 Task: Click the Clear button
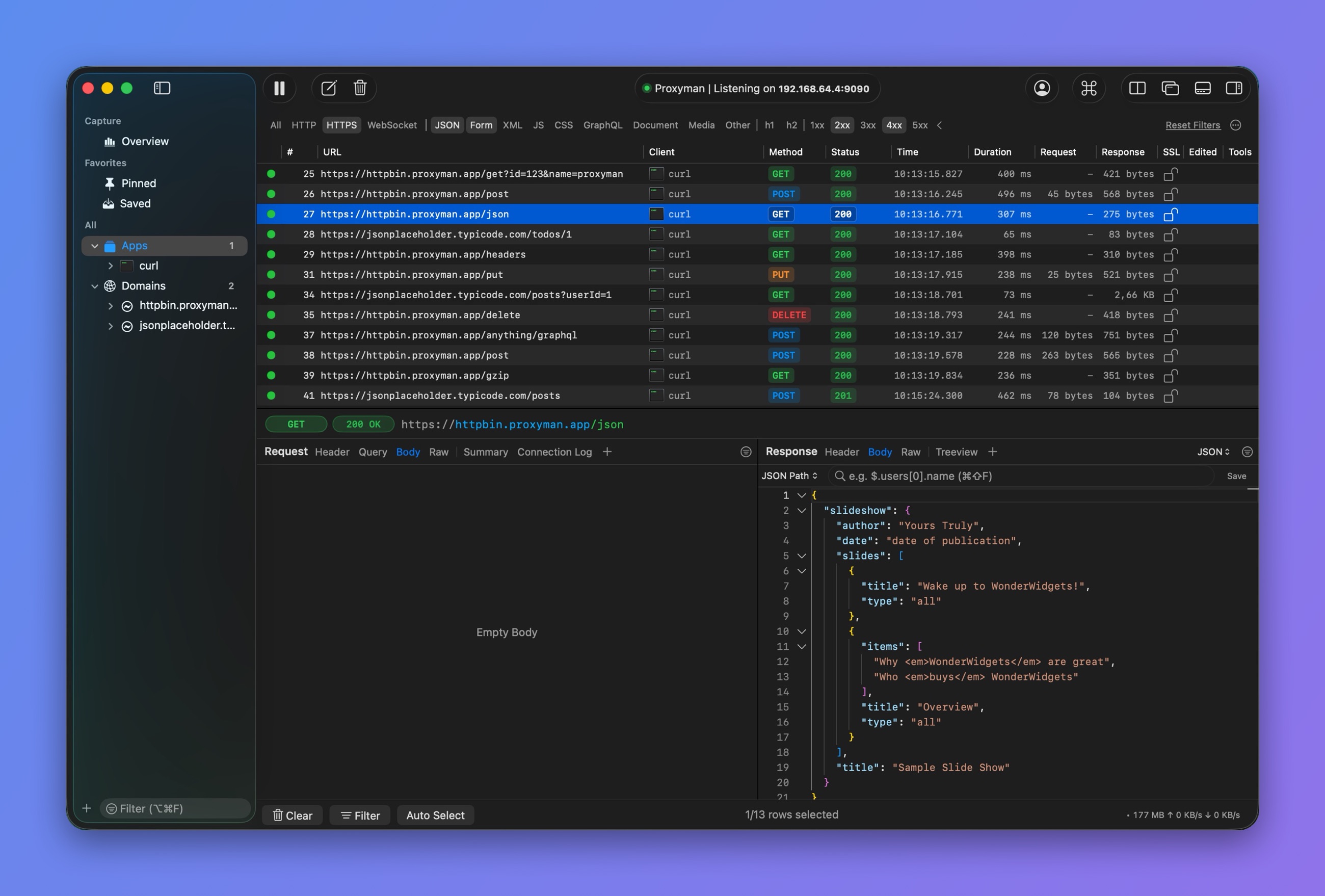pos(292,815)
